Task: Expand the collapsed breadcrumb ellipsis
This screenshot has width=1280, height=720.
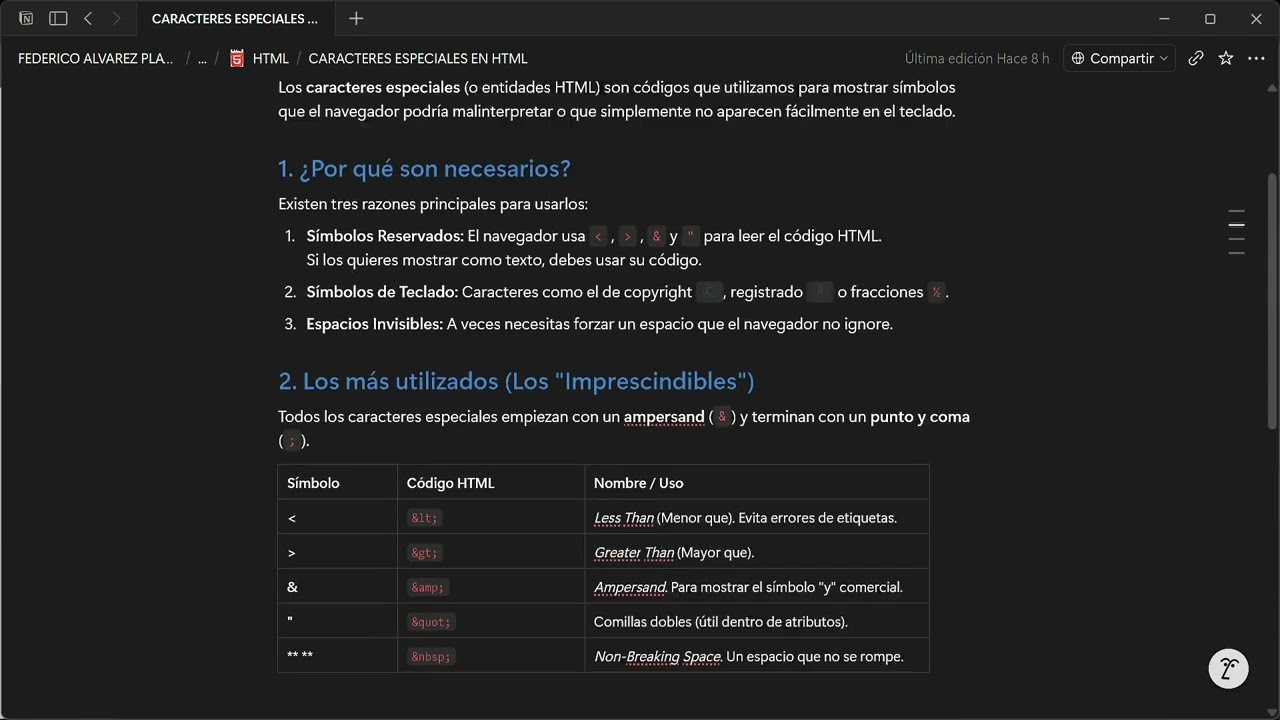Action: tap(203, 58)
